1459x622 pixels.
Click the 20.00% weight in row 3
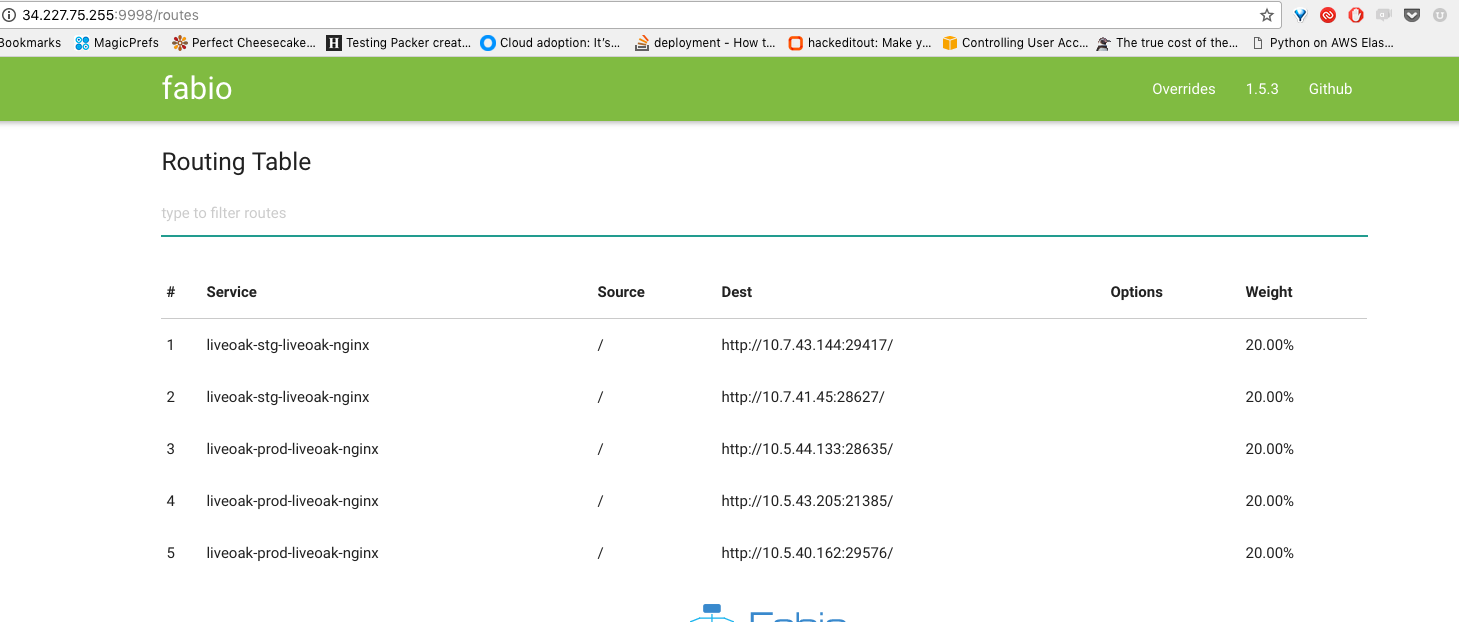(1269, 449)
